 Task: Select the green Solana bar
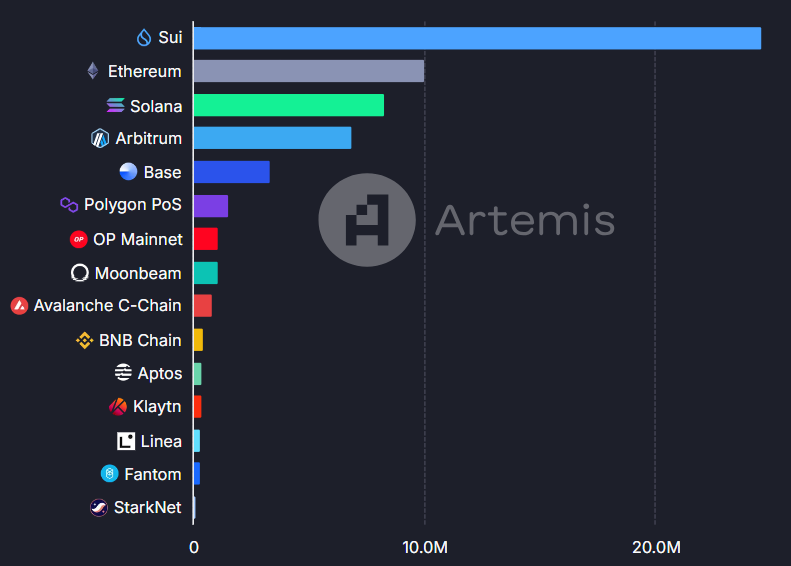click(x=289, y=105)
